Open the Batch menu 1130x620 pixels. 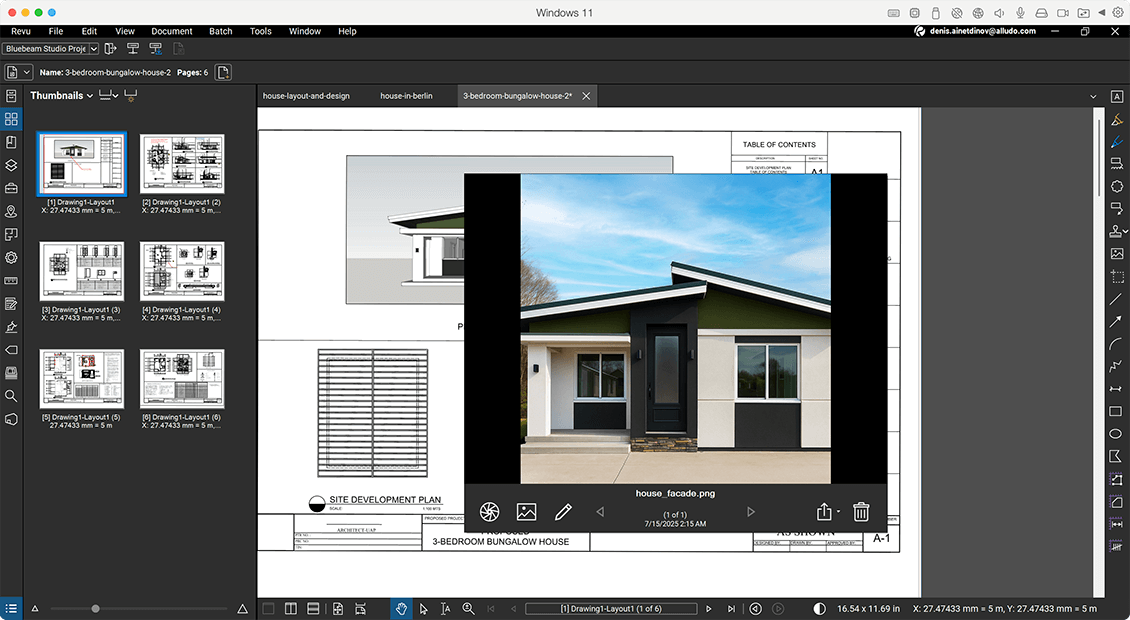click(x=221, y=31)
